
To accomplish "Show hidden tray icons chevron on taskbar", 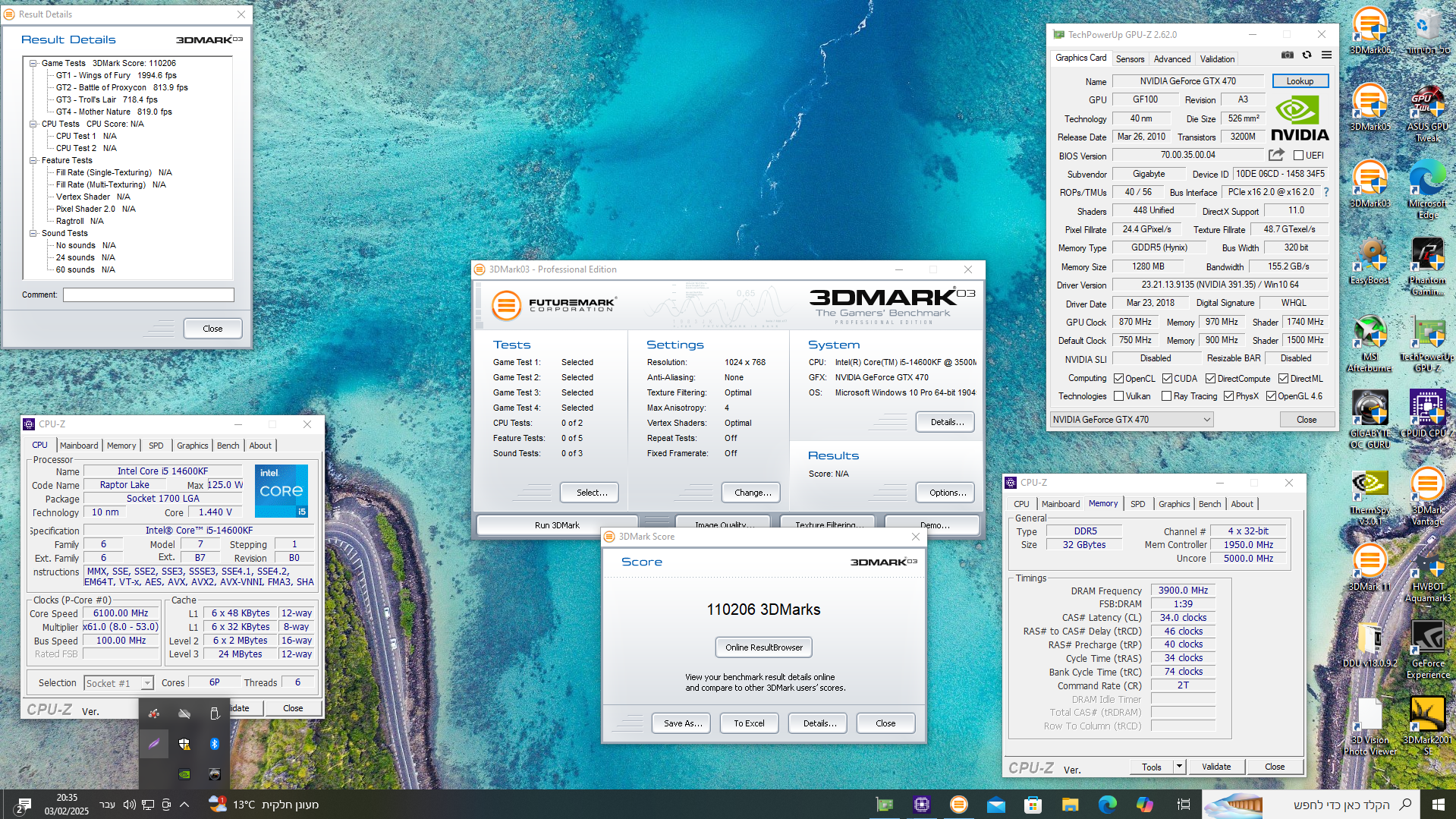I will coord(184,805).
